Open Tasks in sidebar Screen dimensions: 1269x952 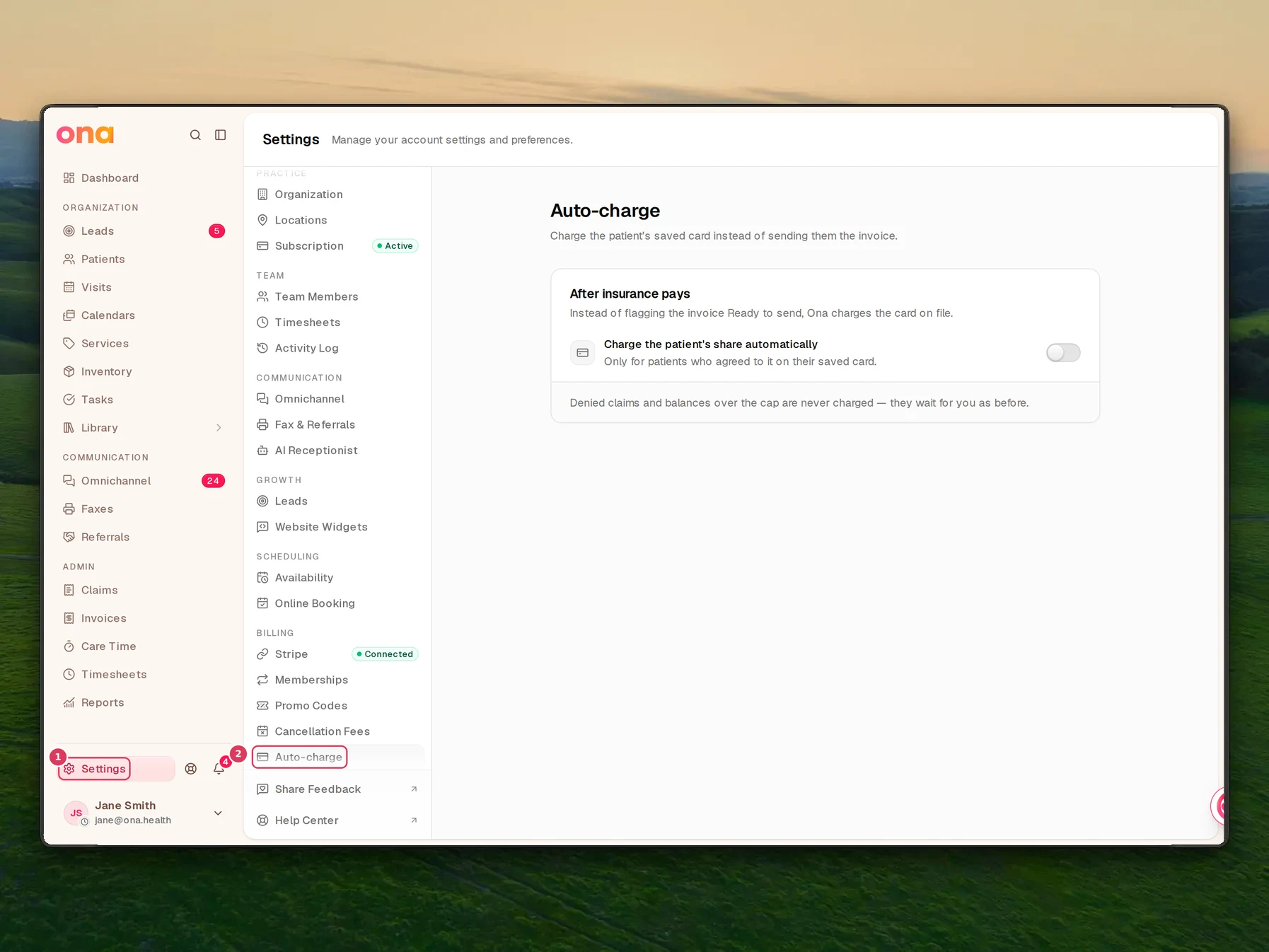pos(144,400)
